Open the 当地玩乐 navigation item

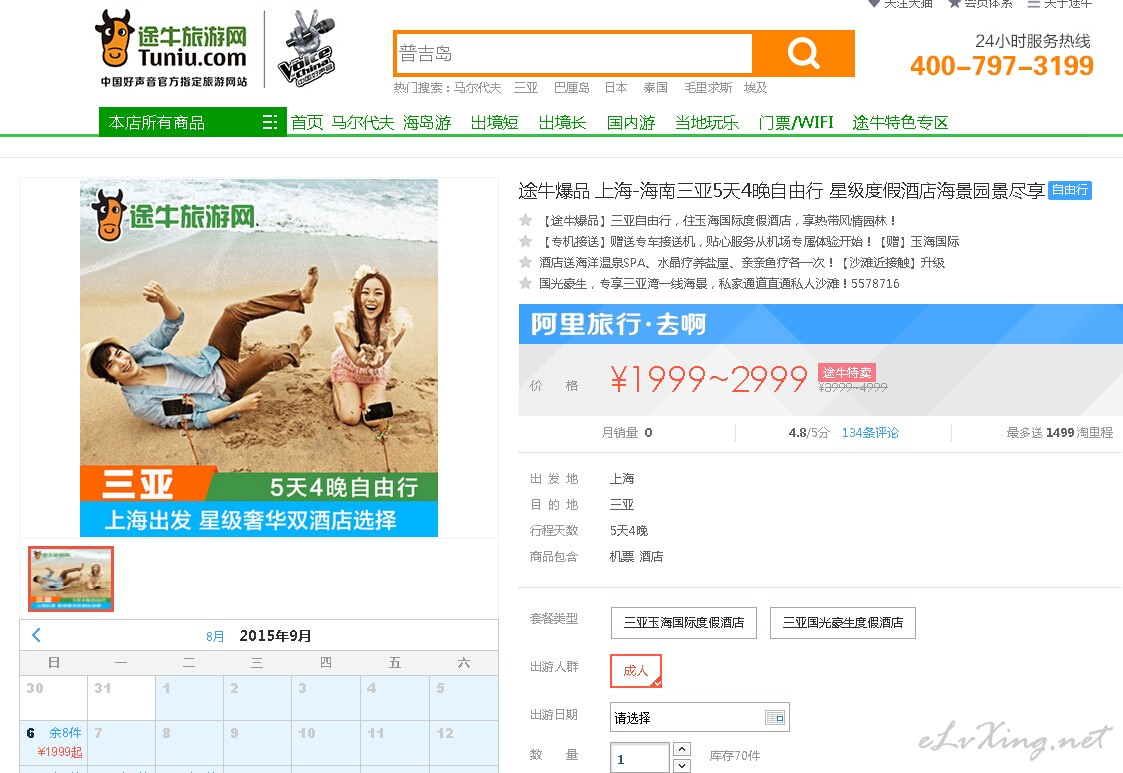(x=707, y=123)
